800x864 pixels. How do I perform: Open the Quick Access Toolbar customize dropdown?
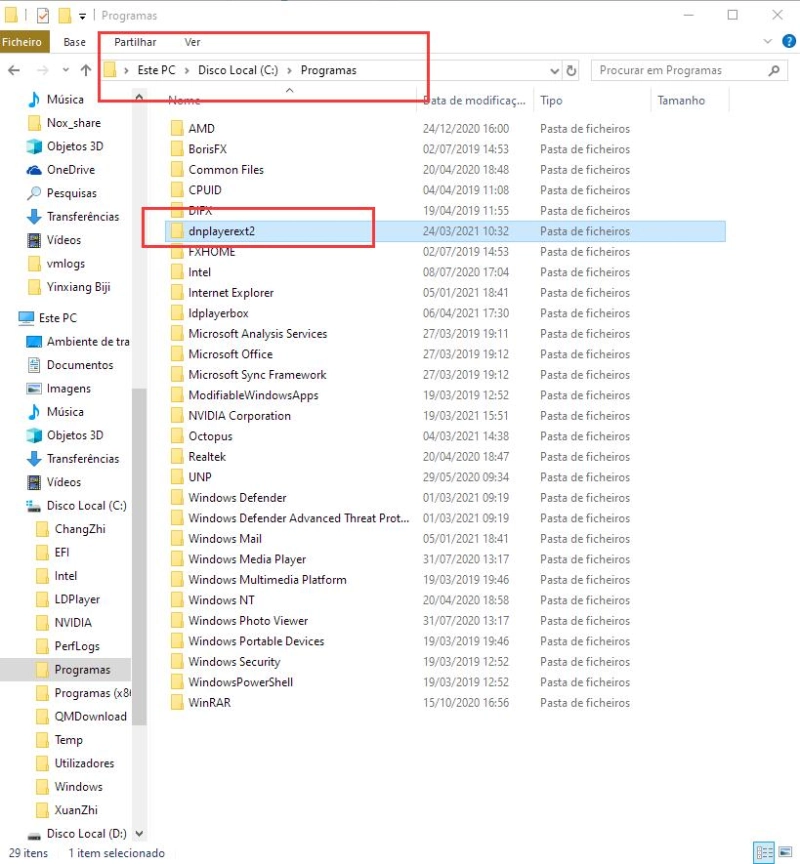[82, 16]
